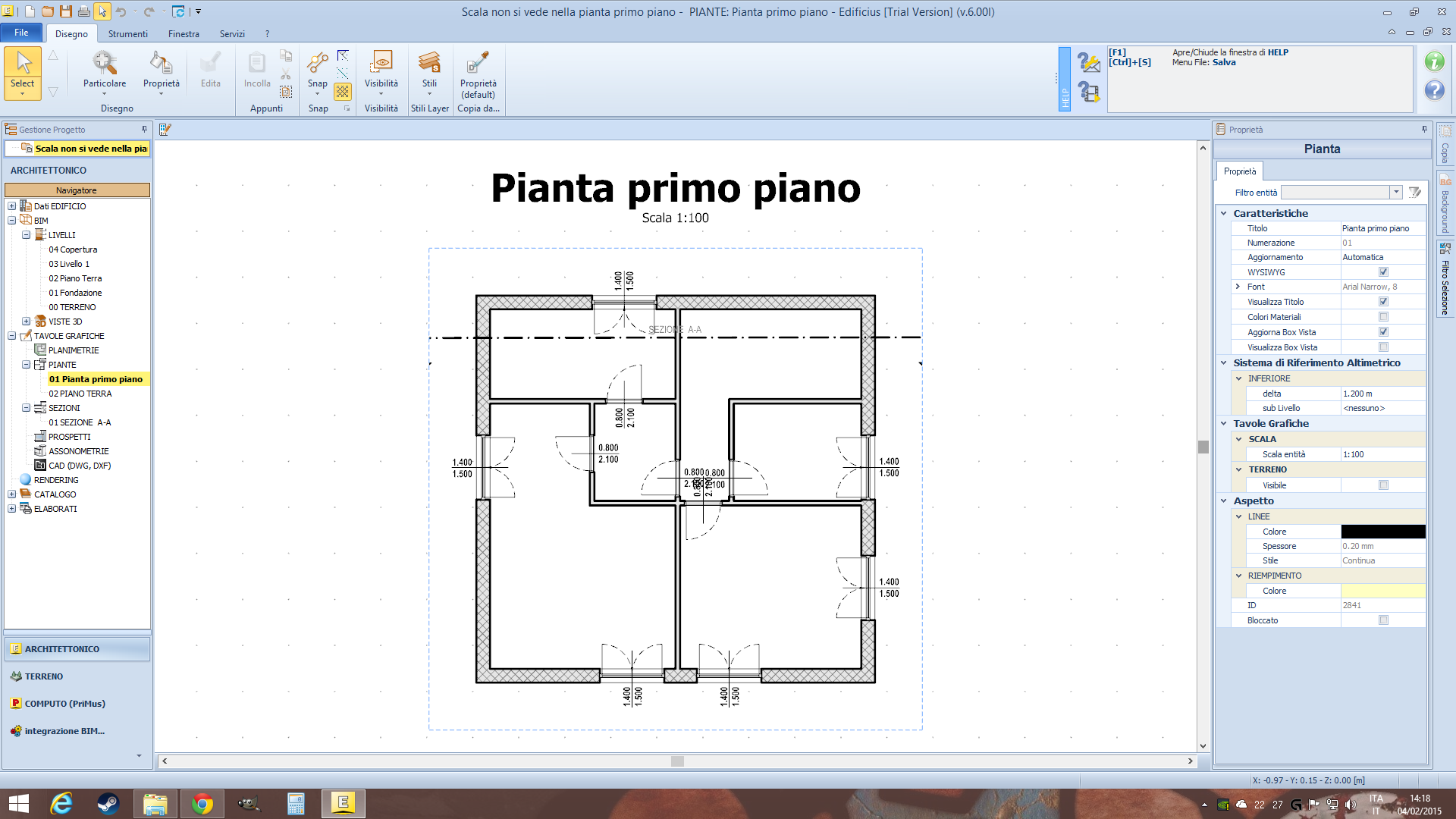Image resolution: width=1456 pixels, height=819 pixels.
Task: Toggle the WYSIWYG checkbox
Action: click(x=1383, y=272)
